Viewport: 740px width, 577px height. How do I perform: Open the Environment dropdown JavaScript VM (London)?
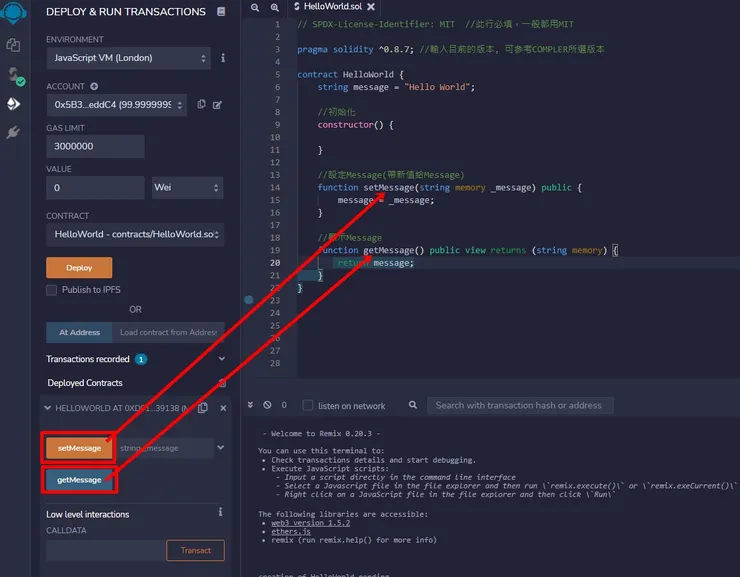128,58
